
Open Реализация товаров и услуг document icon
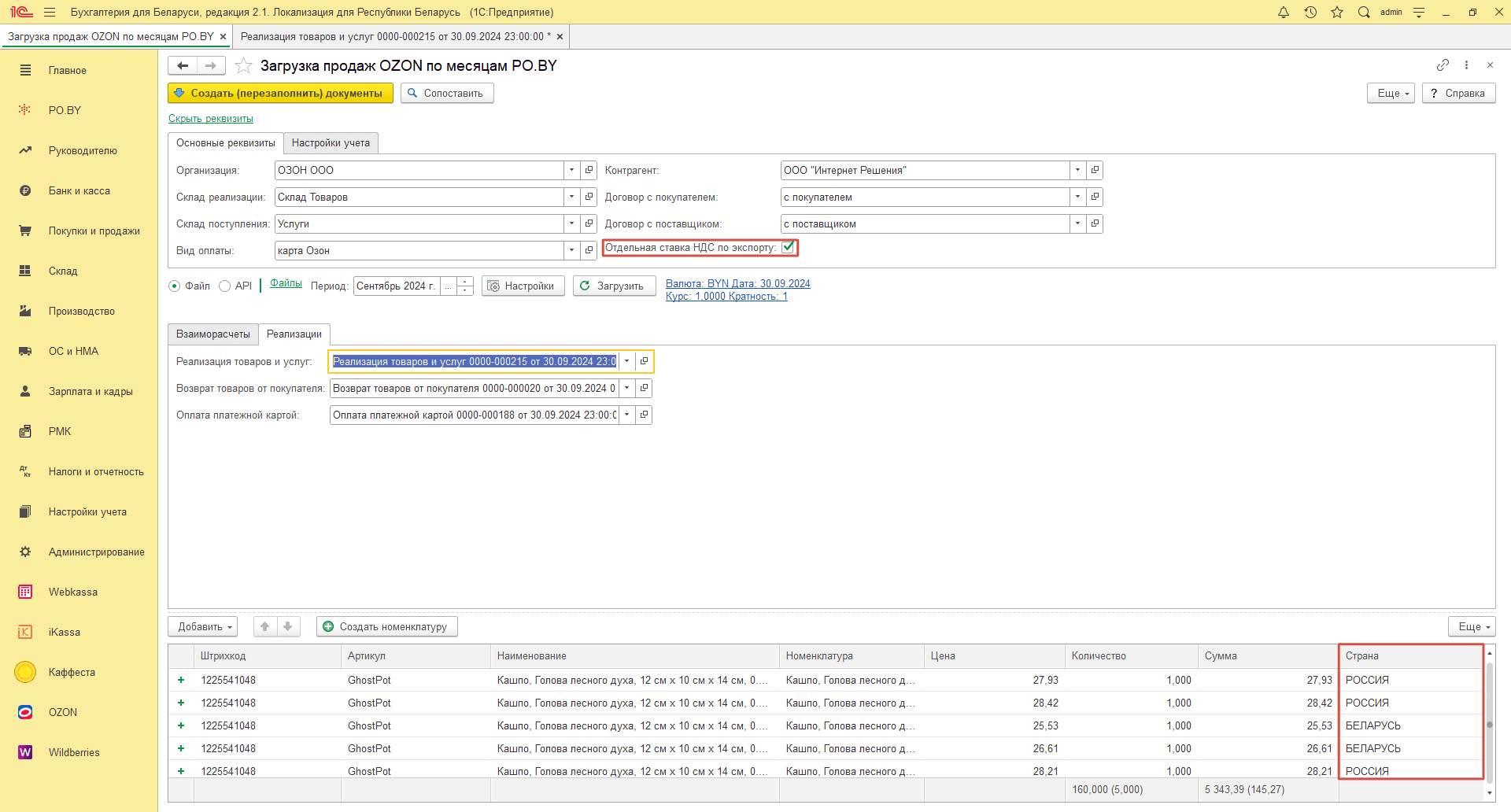644,361
